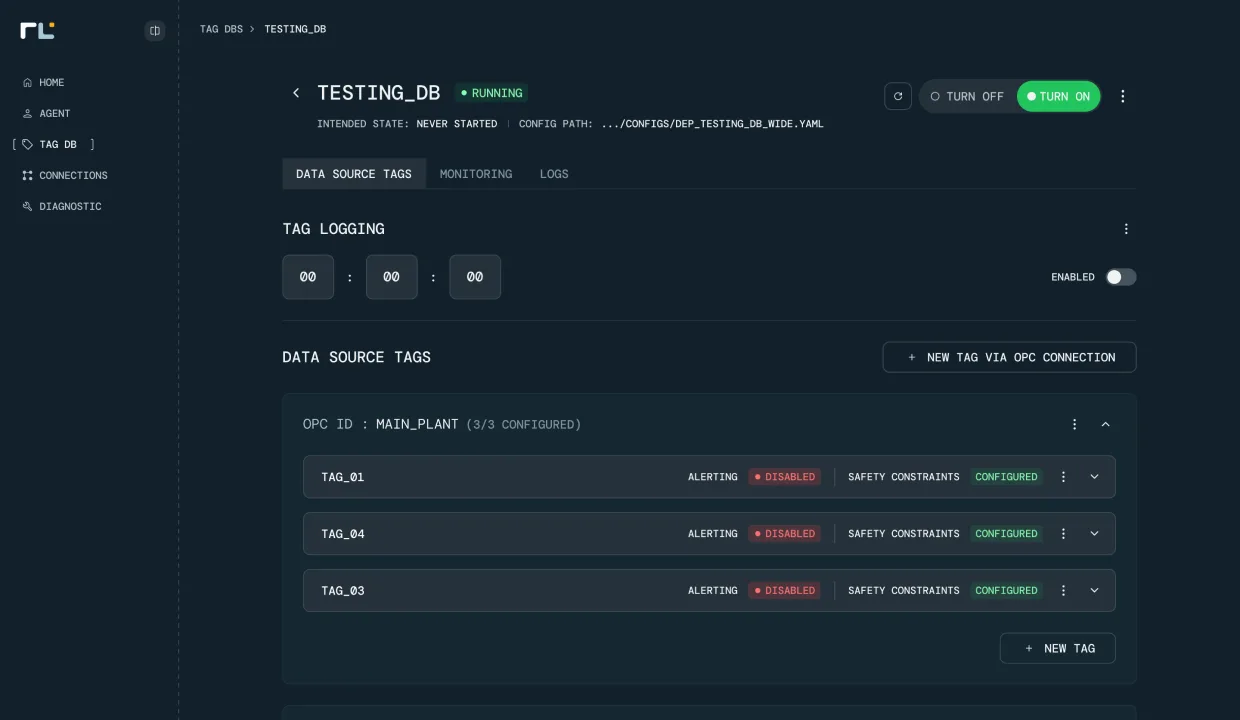This screenshot has height=720, width=1240.
Task: Open the TAG_04 three-dot menu
Action: click(1063, 534)
